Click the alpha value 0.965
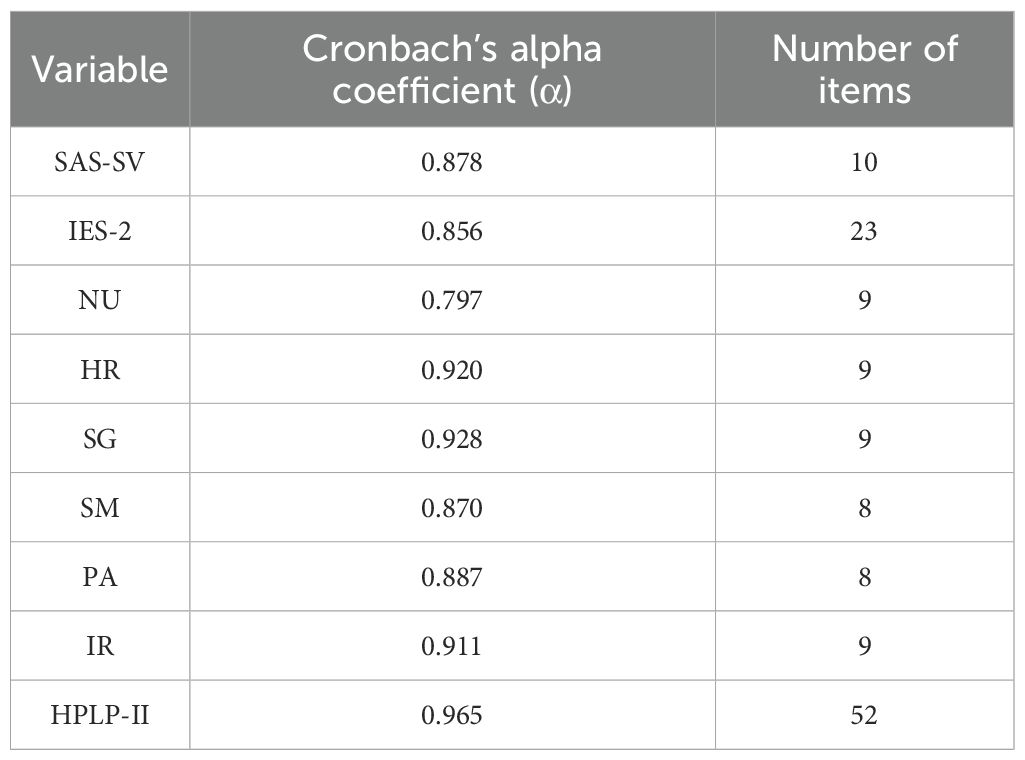The width and height of the screenshot is (1025, 760). [452, 715]
